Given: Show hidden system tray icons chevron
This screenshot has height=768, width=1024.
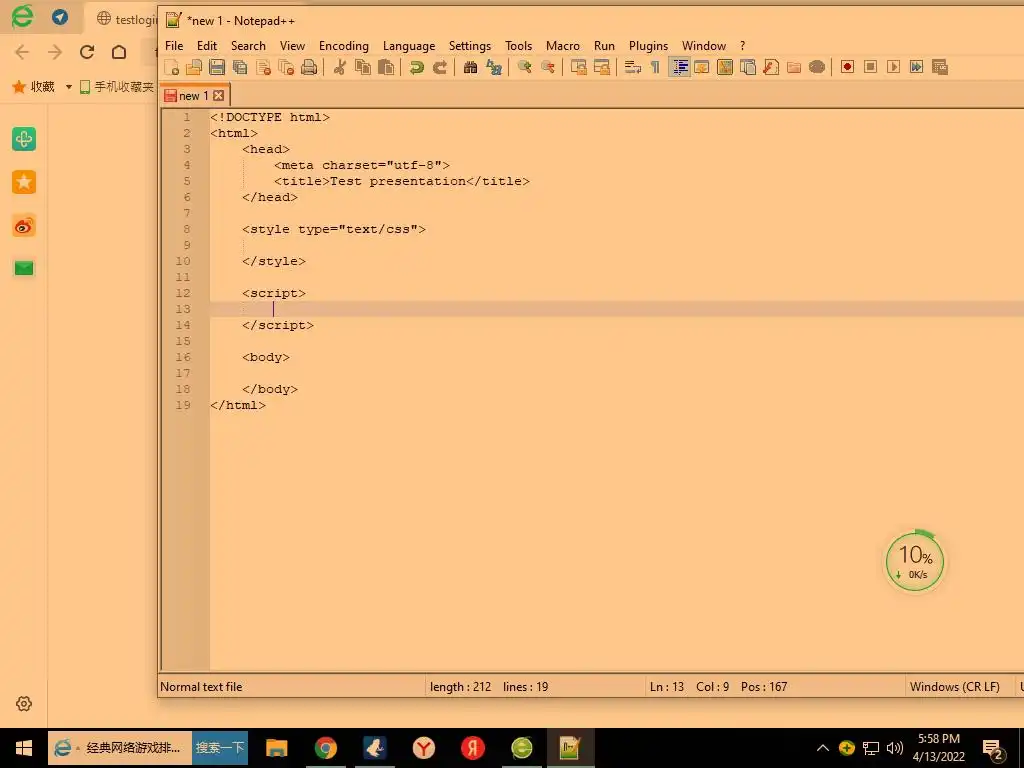Looking at the screenshot, I should coord(823,748).
